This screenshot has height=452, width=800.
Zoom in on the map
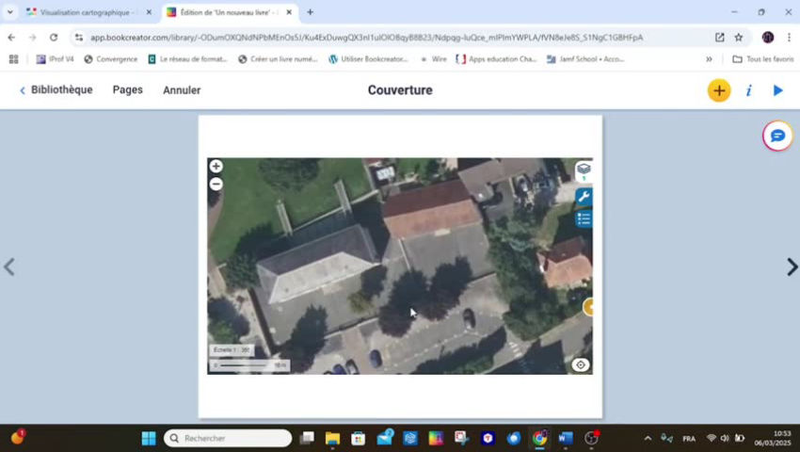(216, 167)
